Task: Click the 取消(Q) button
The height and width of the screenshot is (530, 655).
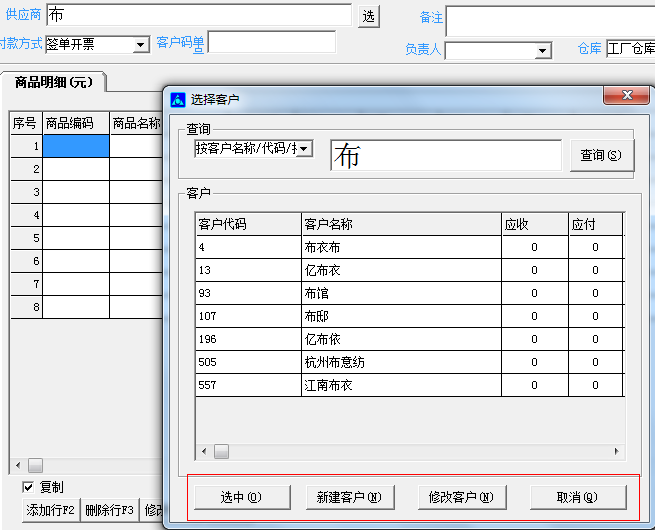Action: (578, 497)
